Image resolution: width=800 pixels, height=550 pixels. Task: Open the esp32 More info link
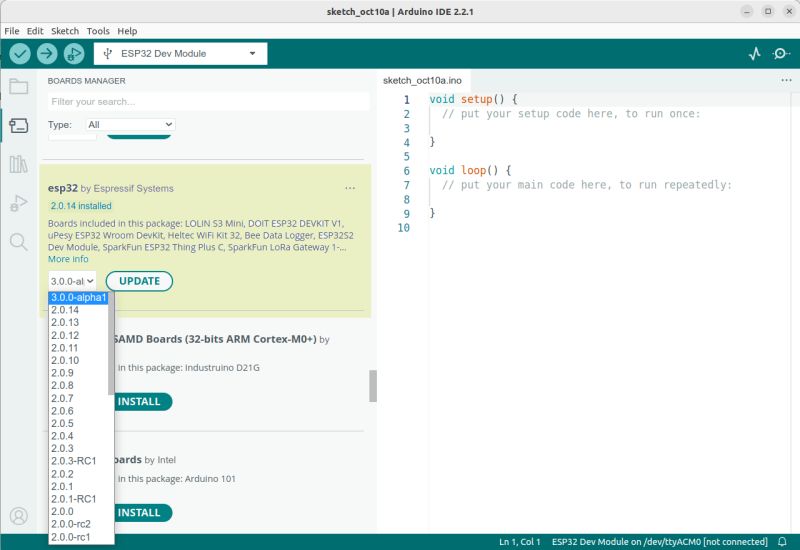point(68,259)
